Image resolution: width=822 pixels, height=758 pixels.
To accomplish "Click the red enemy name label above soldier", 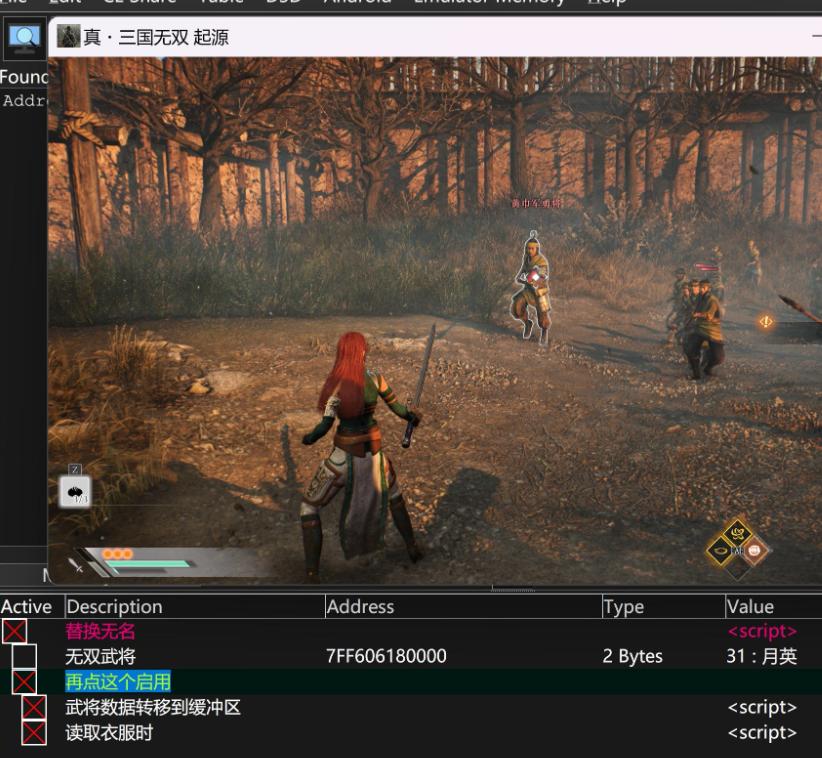I will [x=536, y=203].
